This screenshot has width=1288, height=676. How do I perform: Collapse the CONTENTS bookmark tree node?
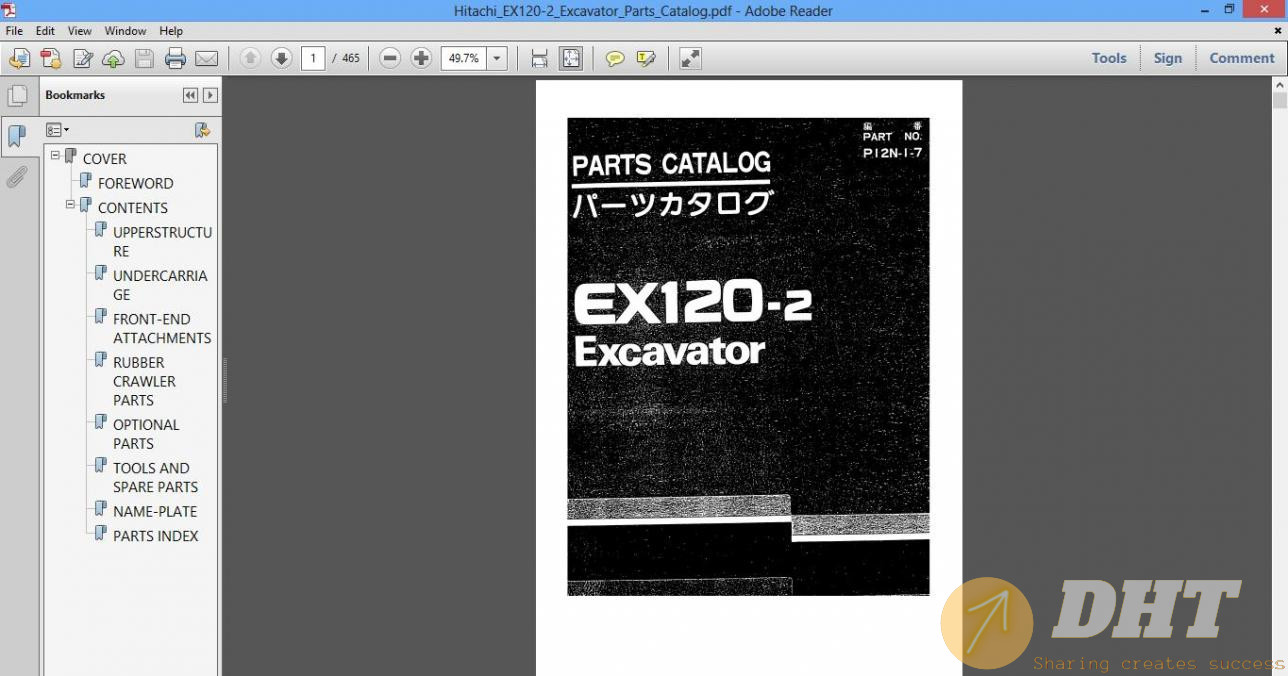(71, 205)
